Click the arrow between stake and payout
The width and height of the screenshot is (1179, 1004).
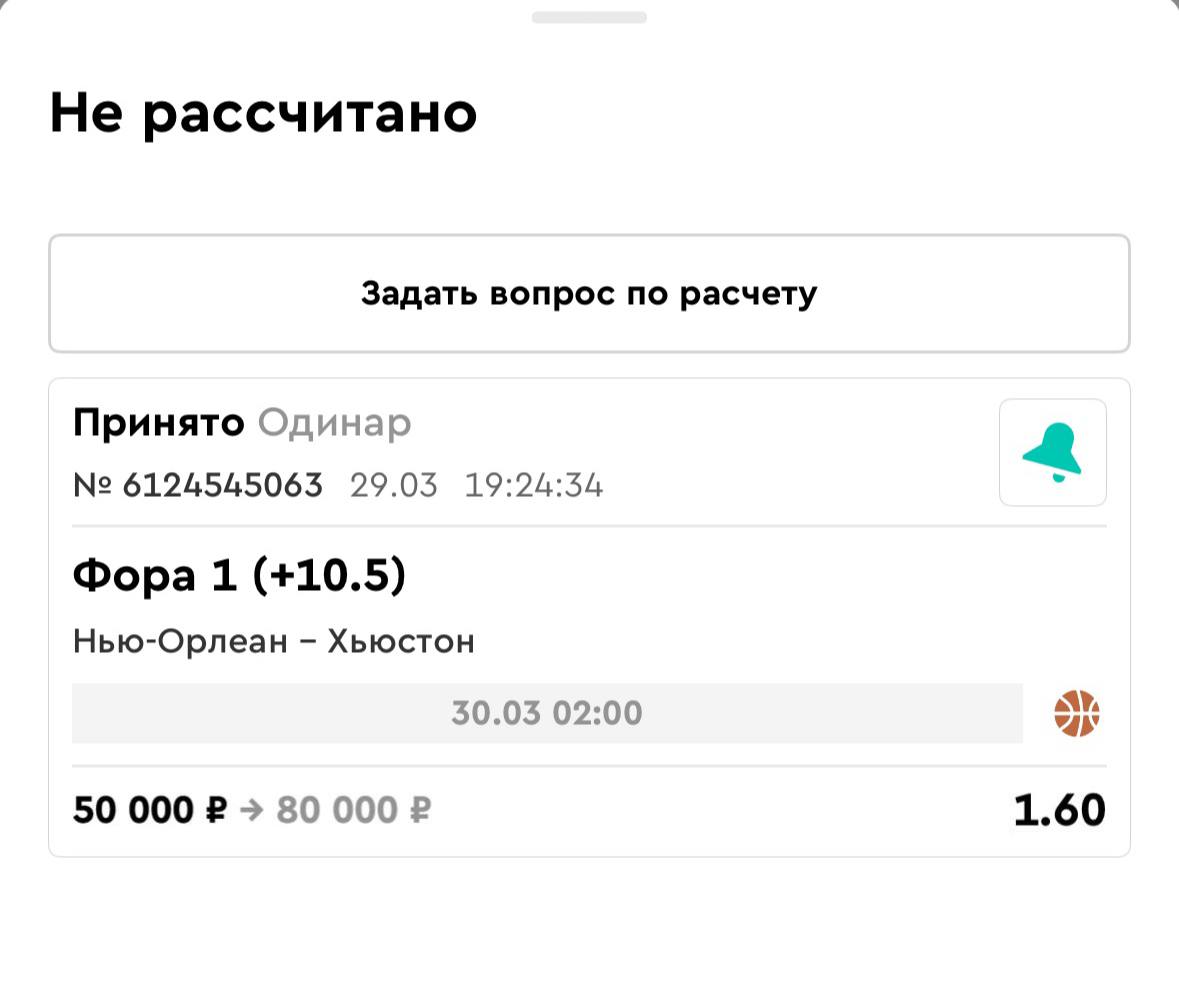[x=251, y=810]
